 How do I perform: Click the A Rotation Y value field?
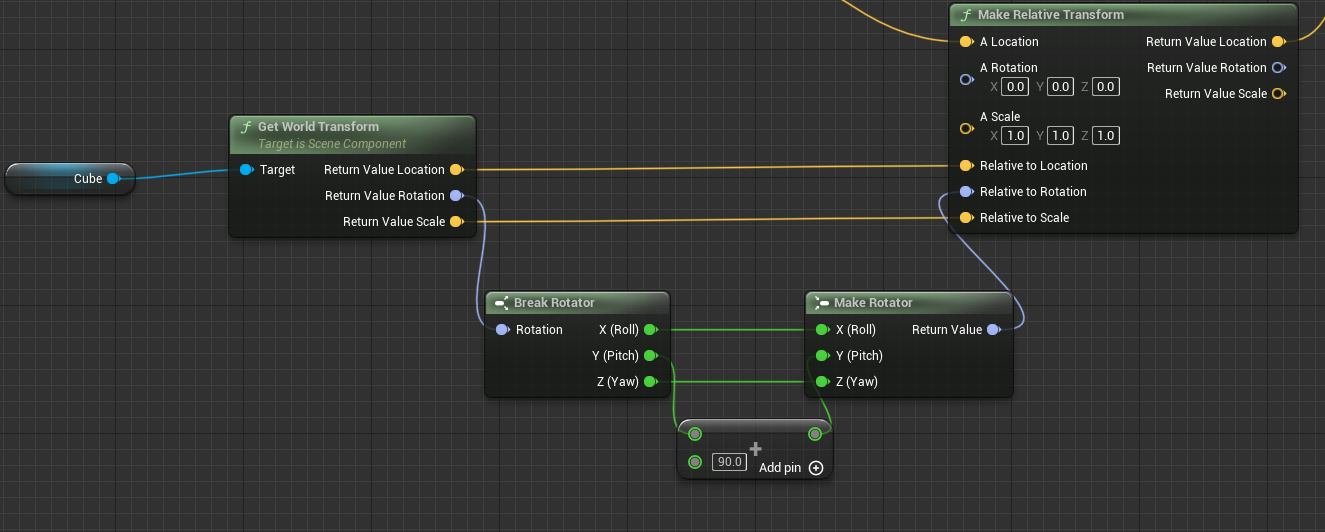(1061, 87)
